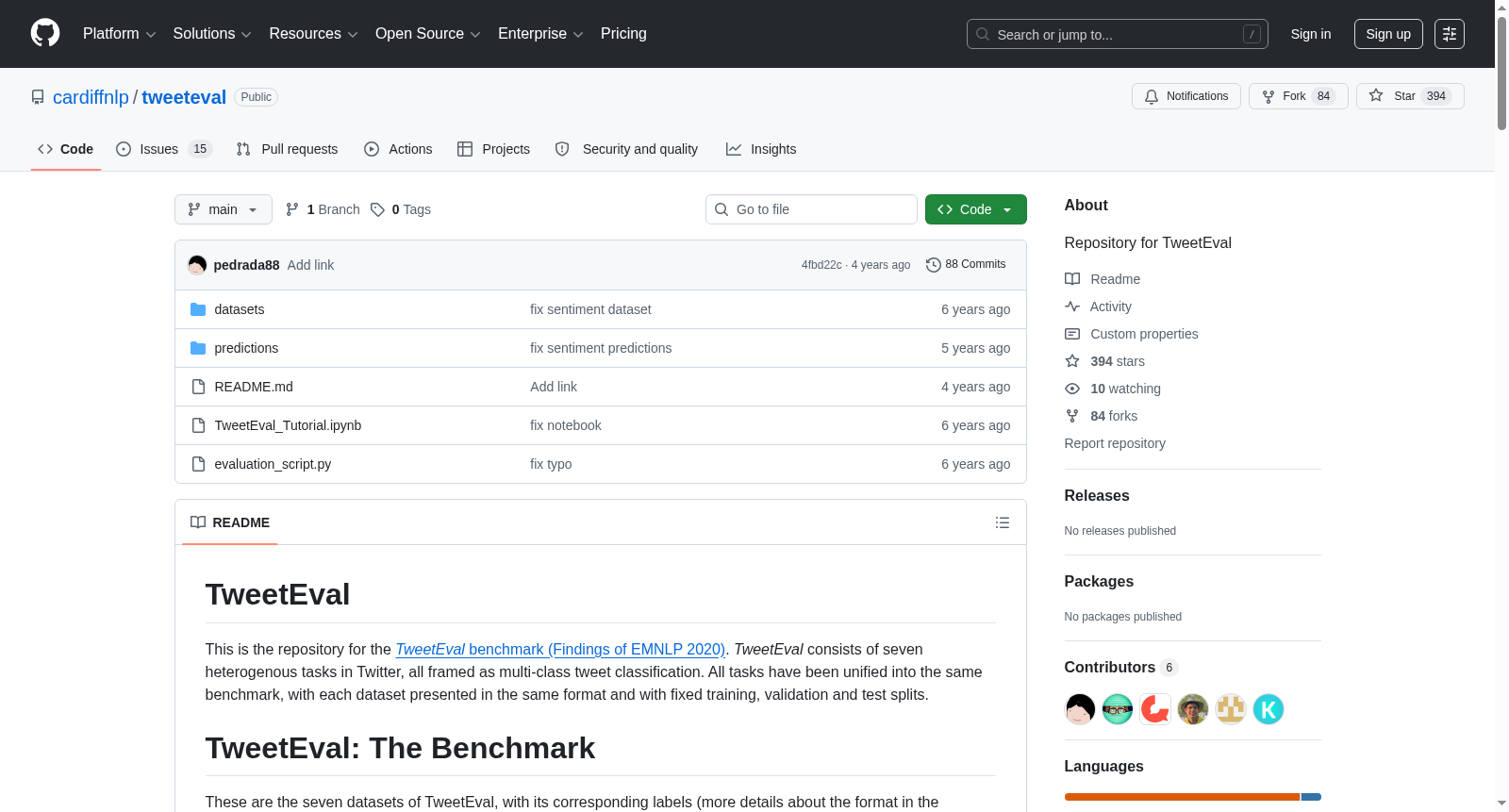Open the predictions folder

246,348
